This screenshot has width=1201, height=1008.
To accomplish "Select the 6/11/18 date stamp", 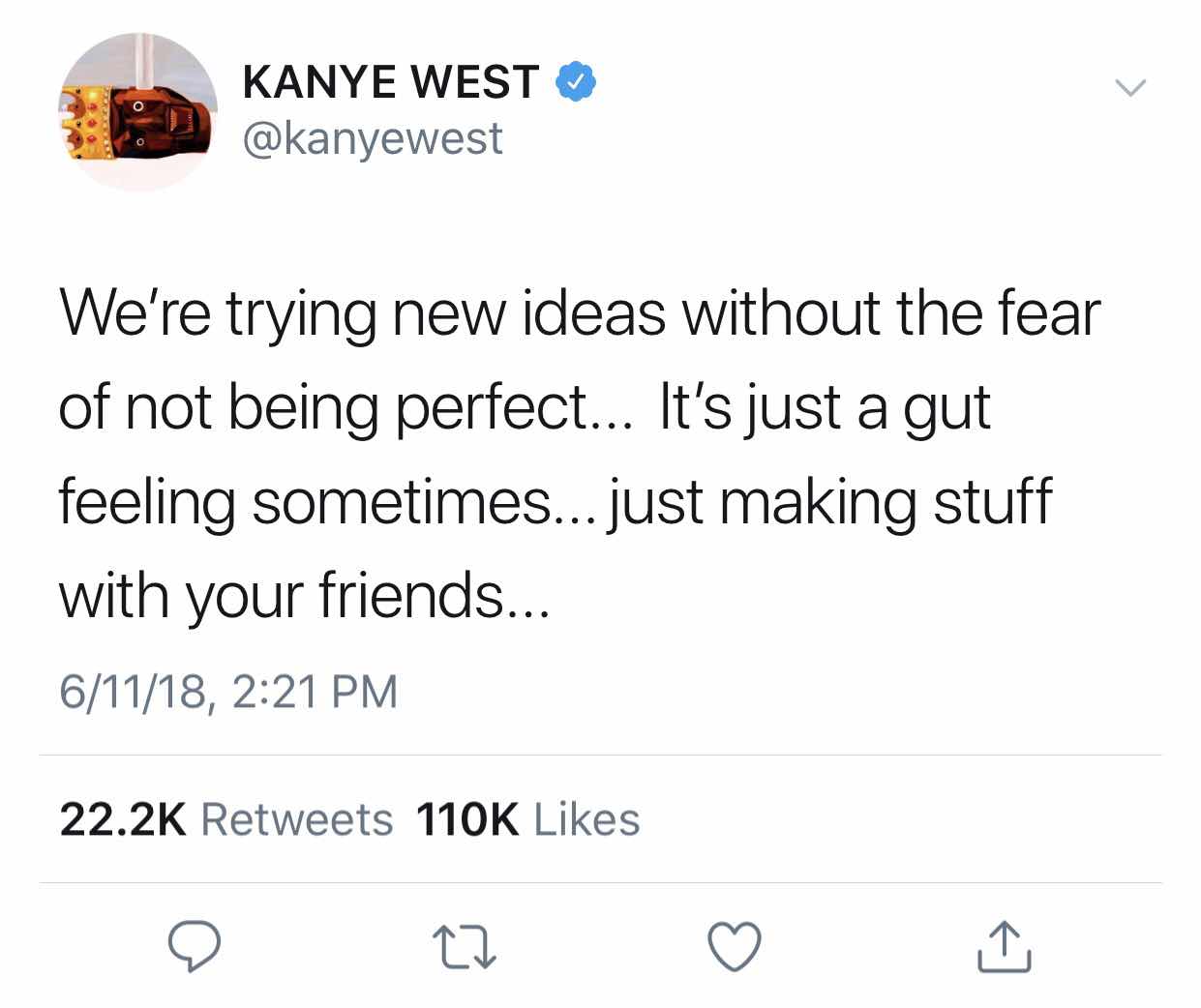I will tap(138, 693).
